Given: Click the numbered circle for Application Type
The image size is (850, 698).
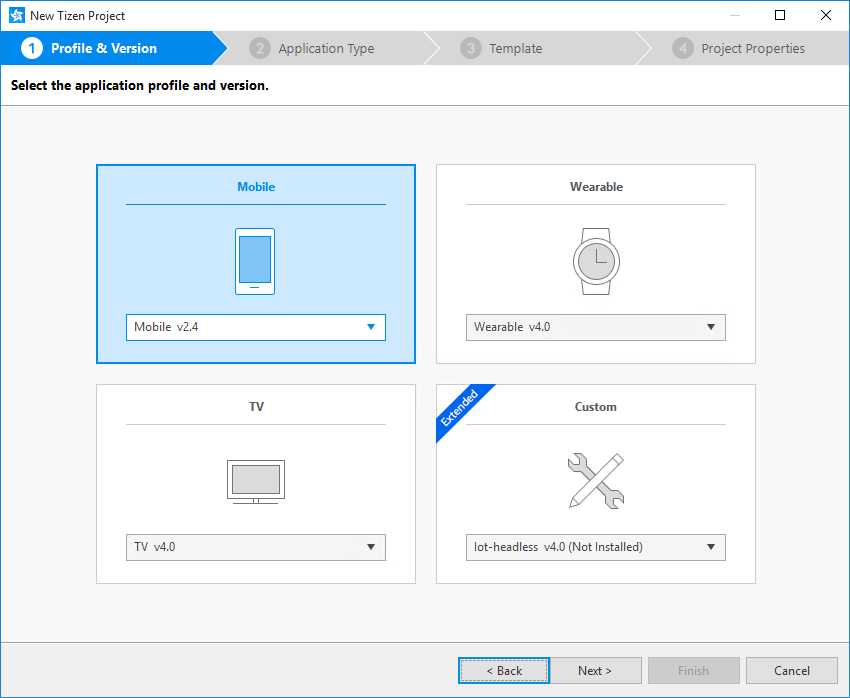Looking at the screenshot, I should click(261, 47).
